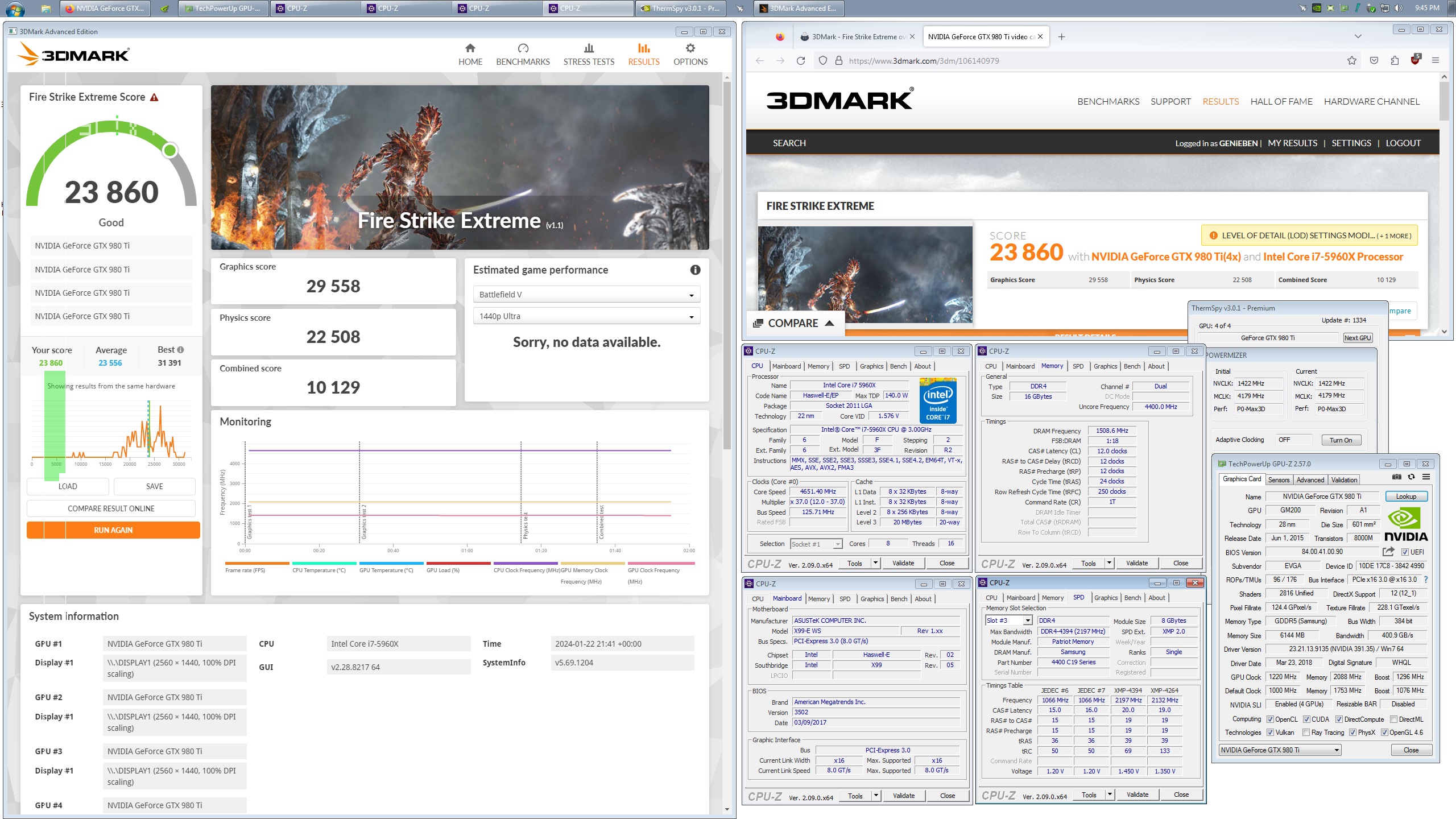Click the GPU-Z BIOS export share icon
The image size is (1456, 819).
(1388, 552)
